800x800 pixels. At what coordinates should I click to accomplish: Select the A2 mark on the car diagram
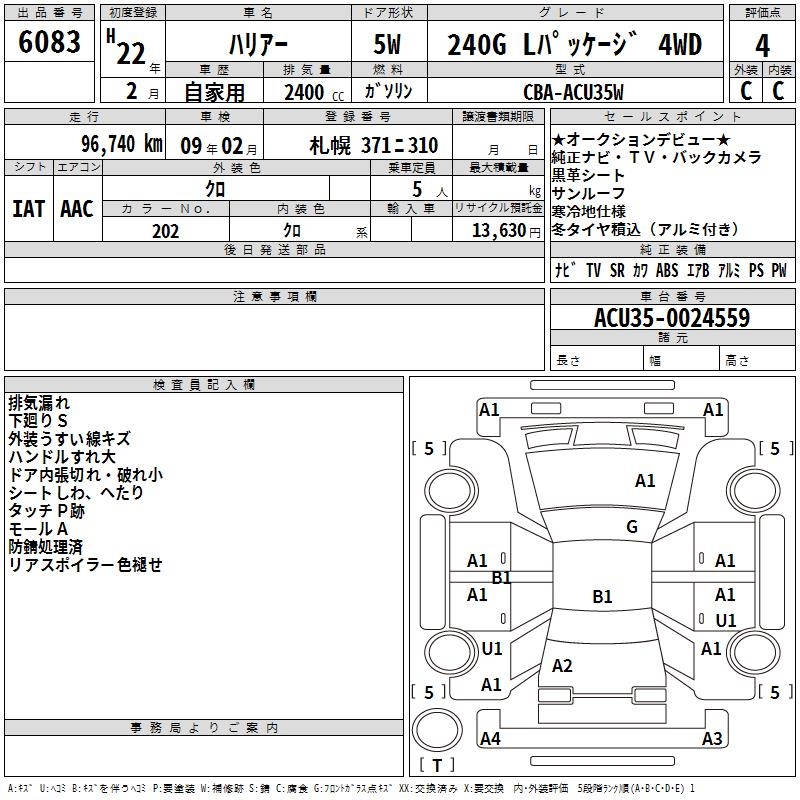(562, 666)
